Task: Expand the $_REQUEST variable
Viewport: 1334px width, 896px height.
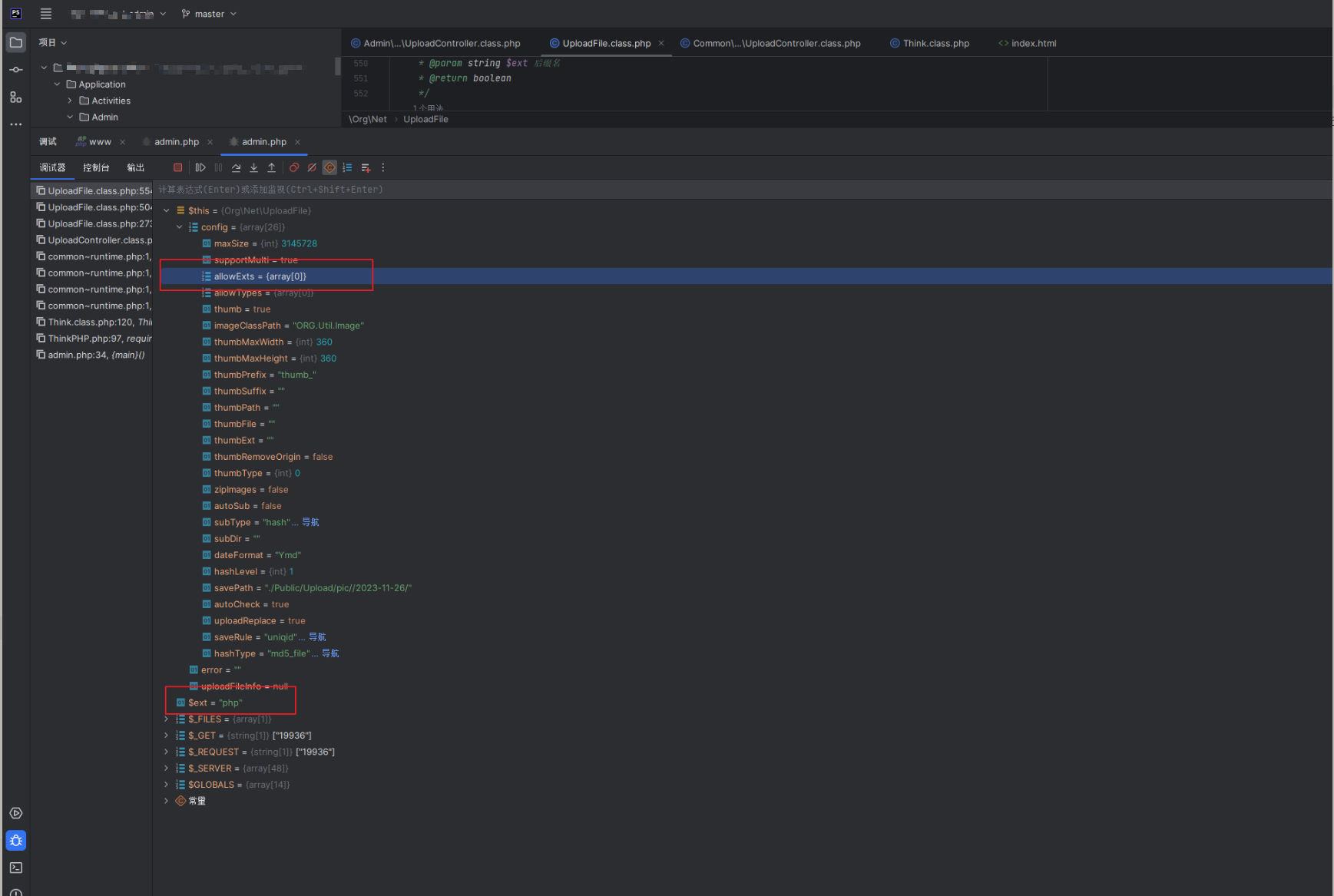Action: coord(166,752)
